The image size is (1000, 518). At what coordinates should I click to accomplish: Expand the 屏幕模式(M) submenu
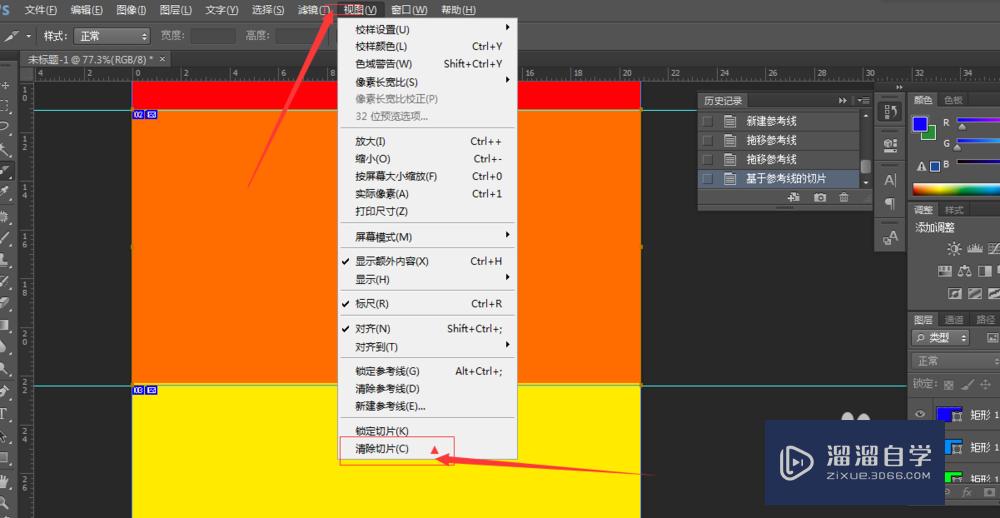[427, 237]
